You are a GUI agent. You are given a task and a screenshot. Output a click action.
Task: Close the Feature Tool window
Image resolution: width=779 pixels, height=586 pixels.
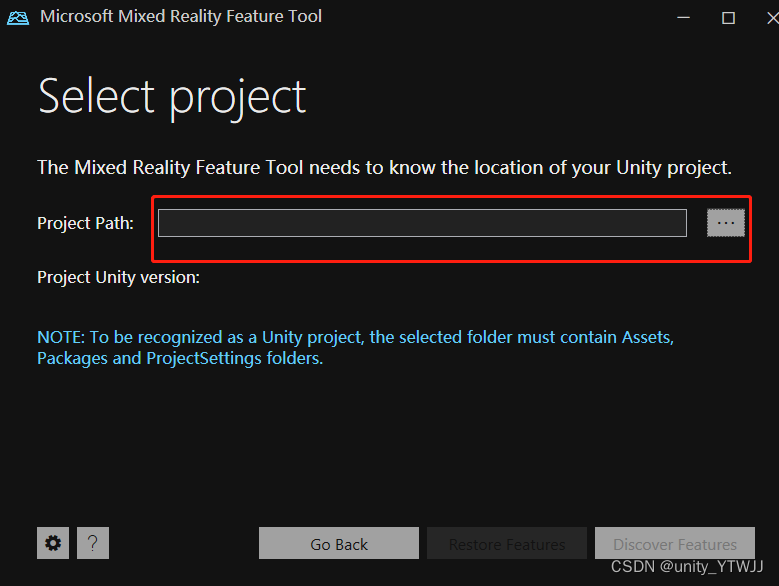point(772,18)
